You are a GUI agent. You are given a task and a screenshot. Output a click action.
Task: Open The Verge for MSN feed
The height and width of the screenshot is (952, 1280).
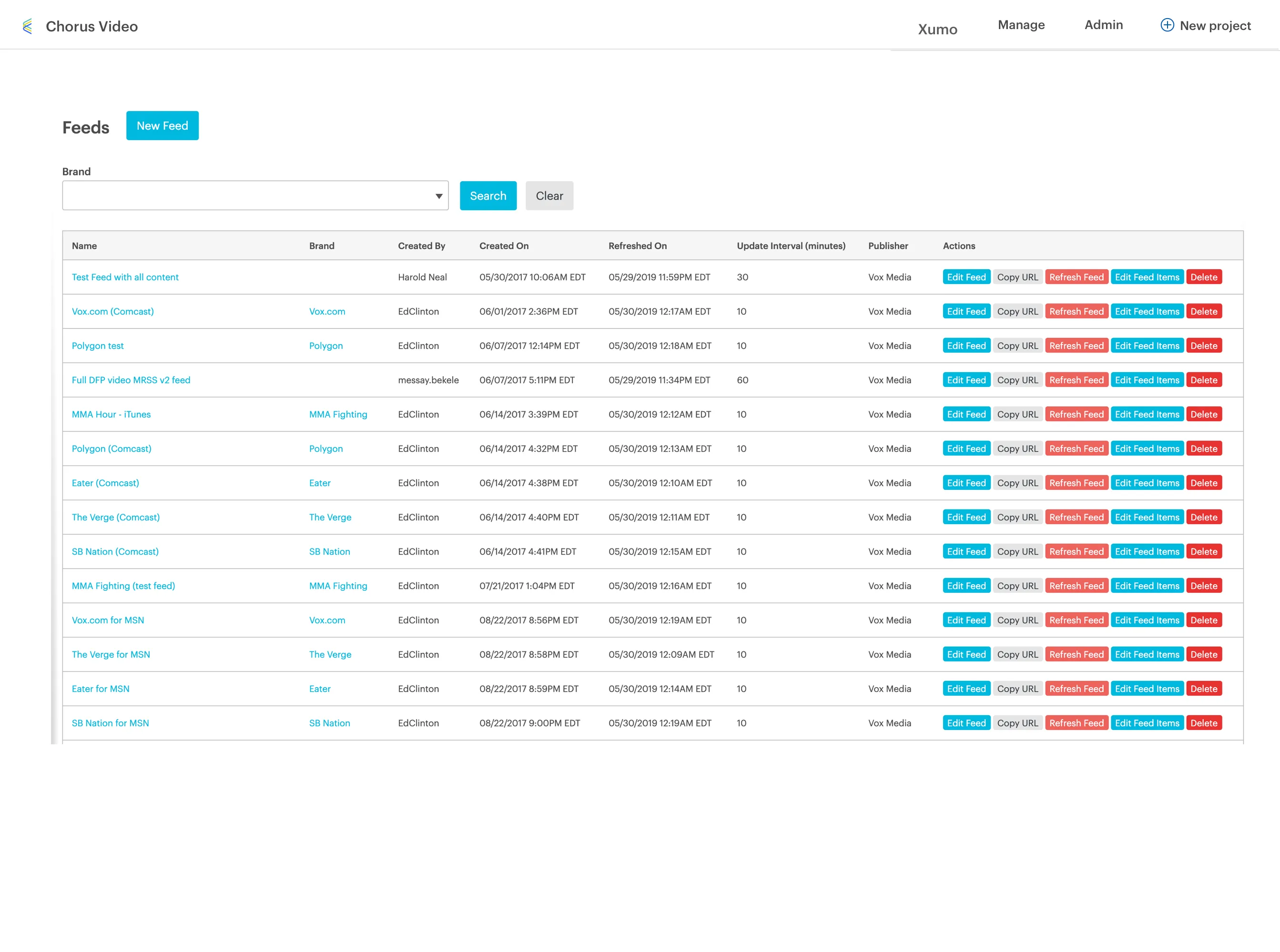click(x=111, y=654)
